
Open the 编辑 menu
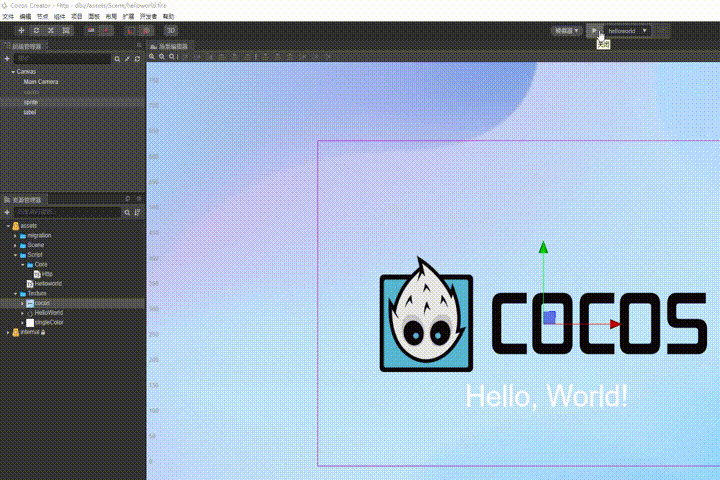(x=25, y=17)
